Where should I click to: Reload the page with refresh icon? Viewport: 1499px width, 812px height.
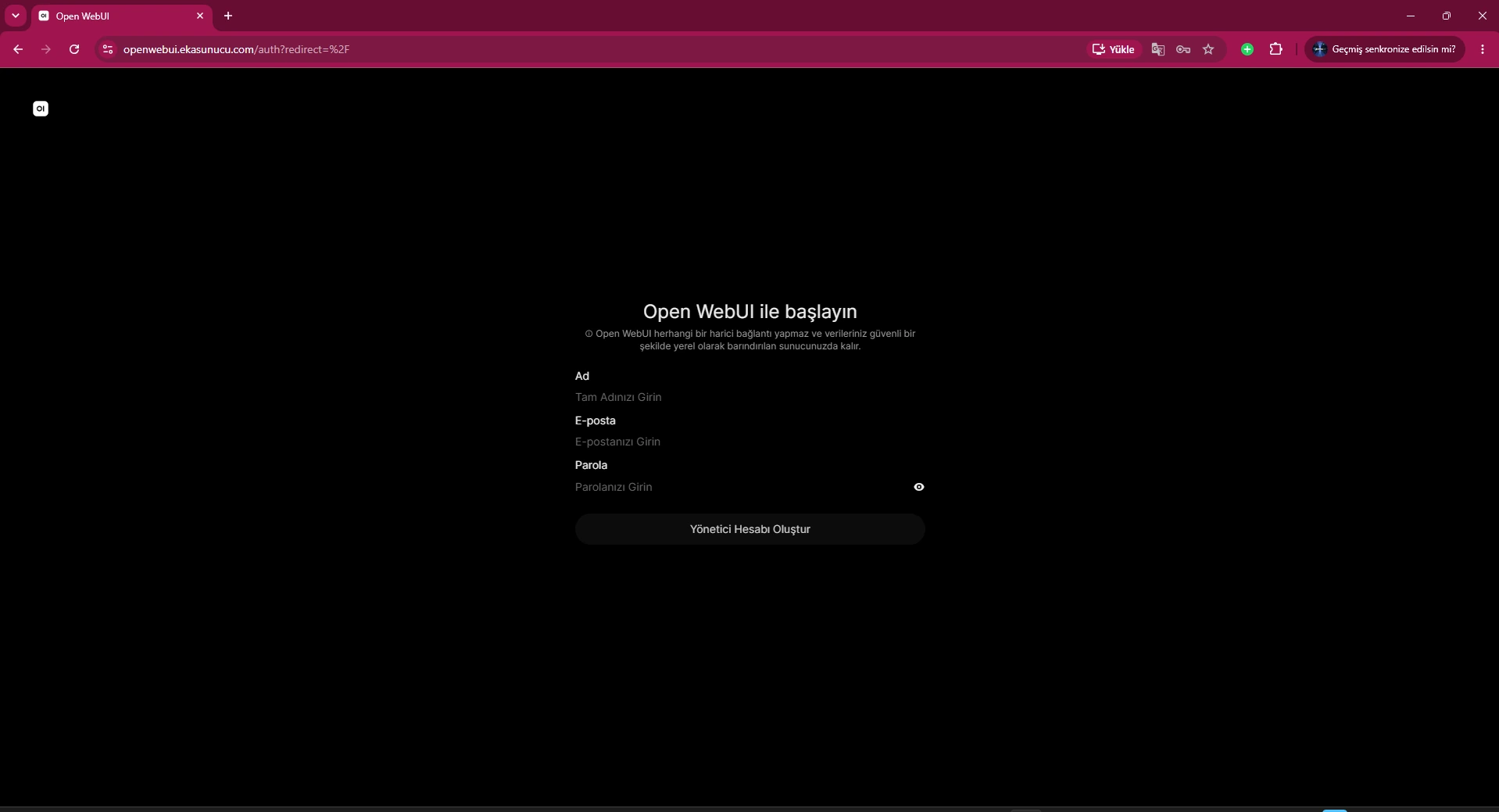pos(74,49)
